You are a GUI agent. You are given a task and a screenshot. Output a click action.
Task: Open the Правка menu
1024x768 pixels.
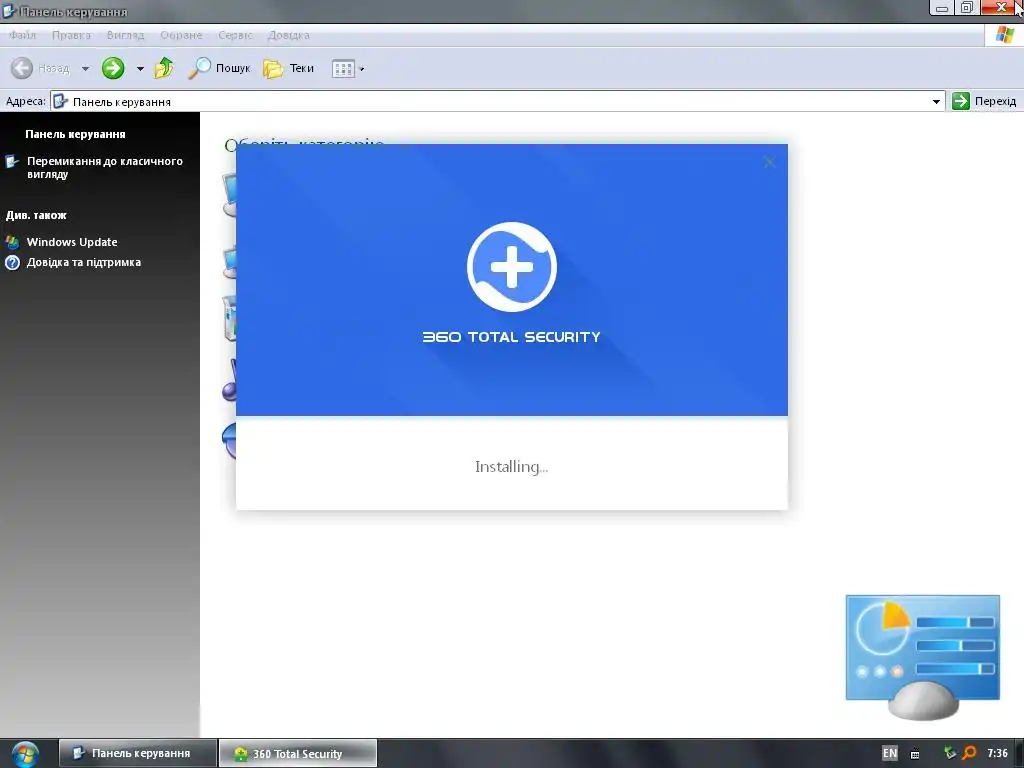(x=71, y=35)
